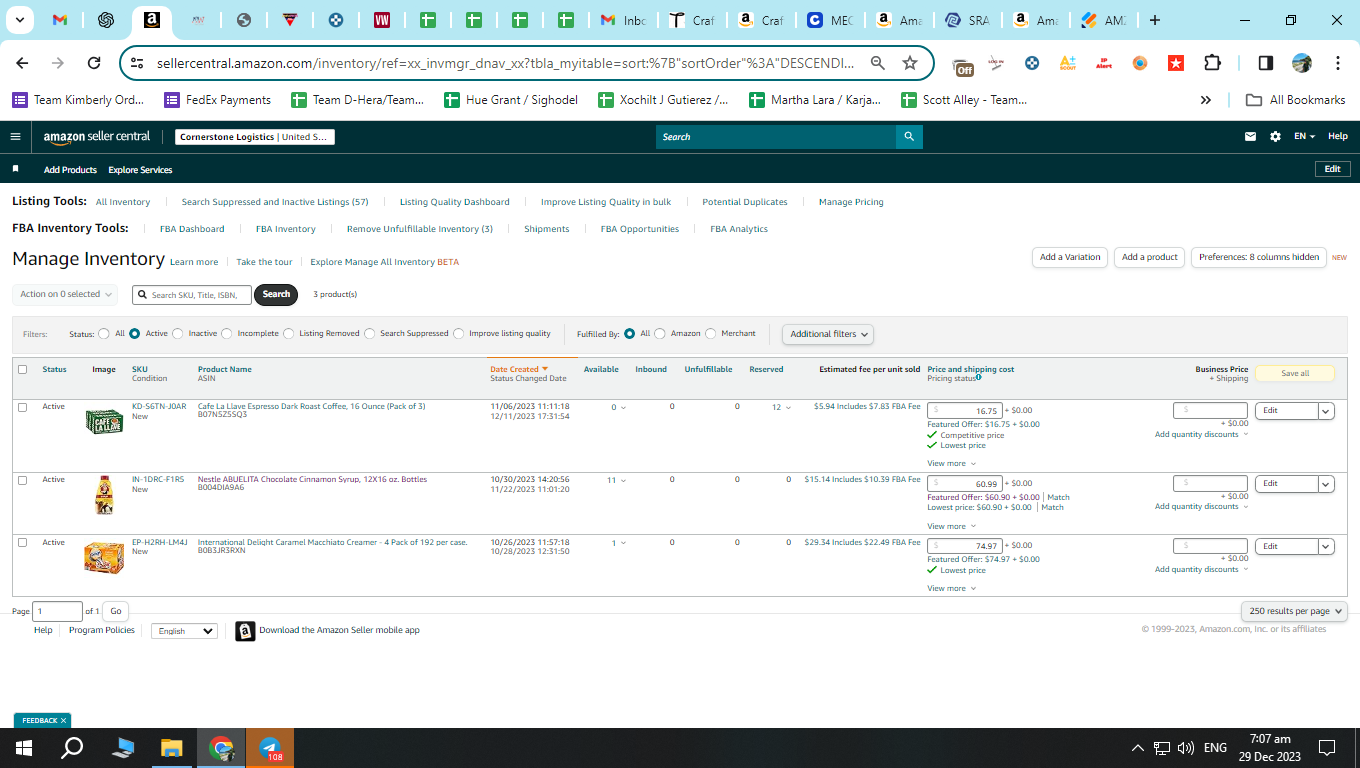Viewport: 1360px width, 768px height.
Task: Click the Windows Start button
Action: [x=24, y=748]
